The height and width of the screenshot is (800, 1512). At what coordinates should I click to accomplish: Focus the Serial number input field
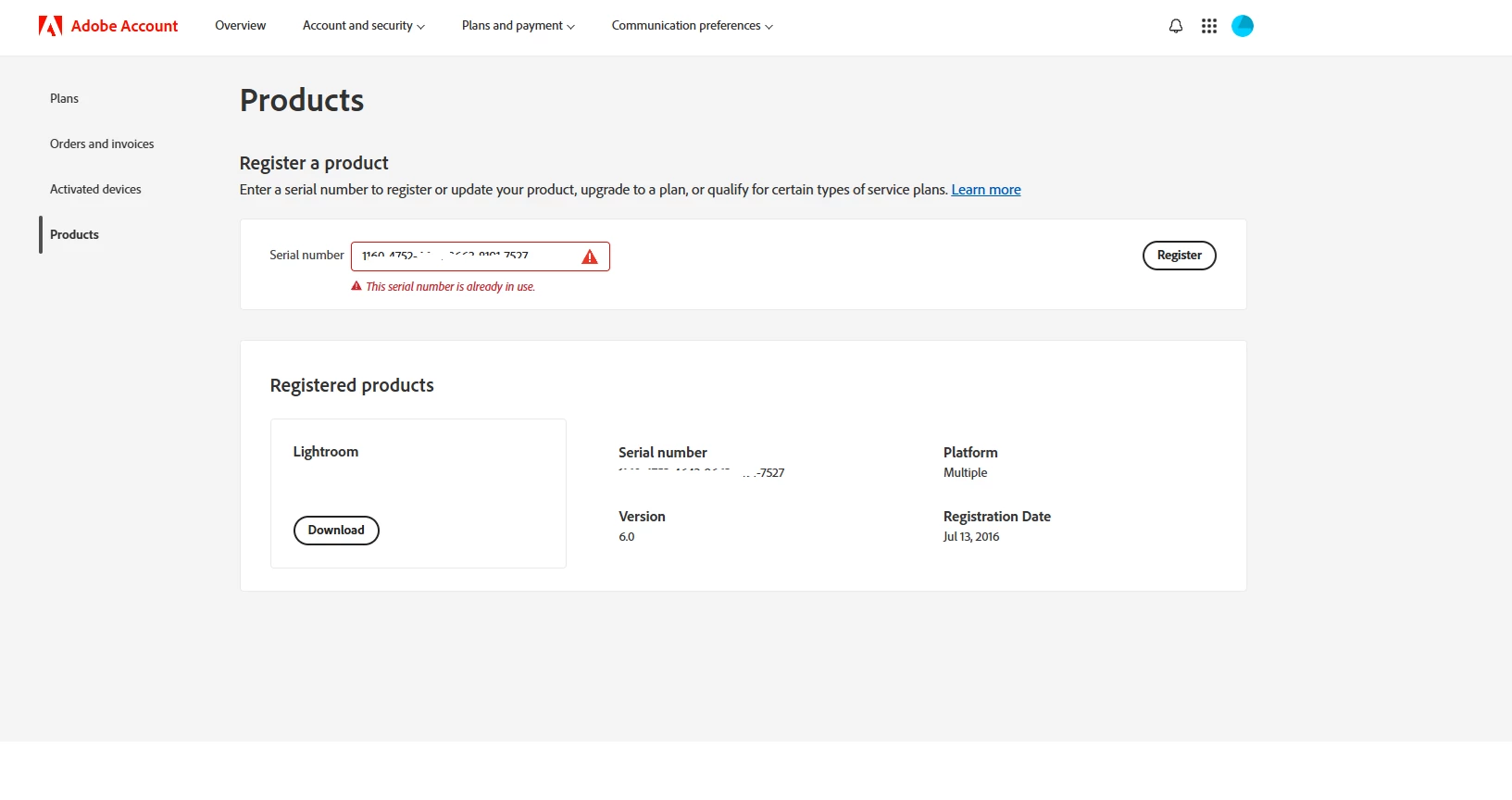(x=463, y=256)
